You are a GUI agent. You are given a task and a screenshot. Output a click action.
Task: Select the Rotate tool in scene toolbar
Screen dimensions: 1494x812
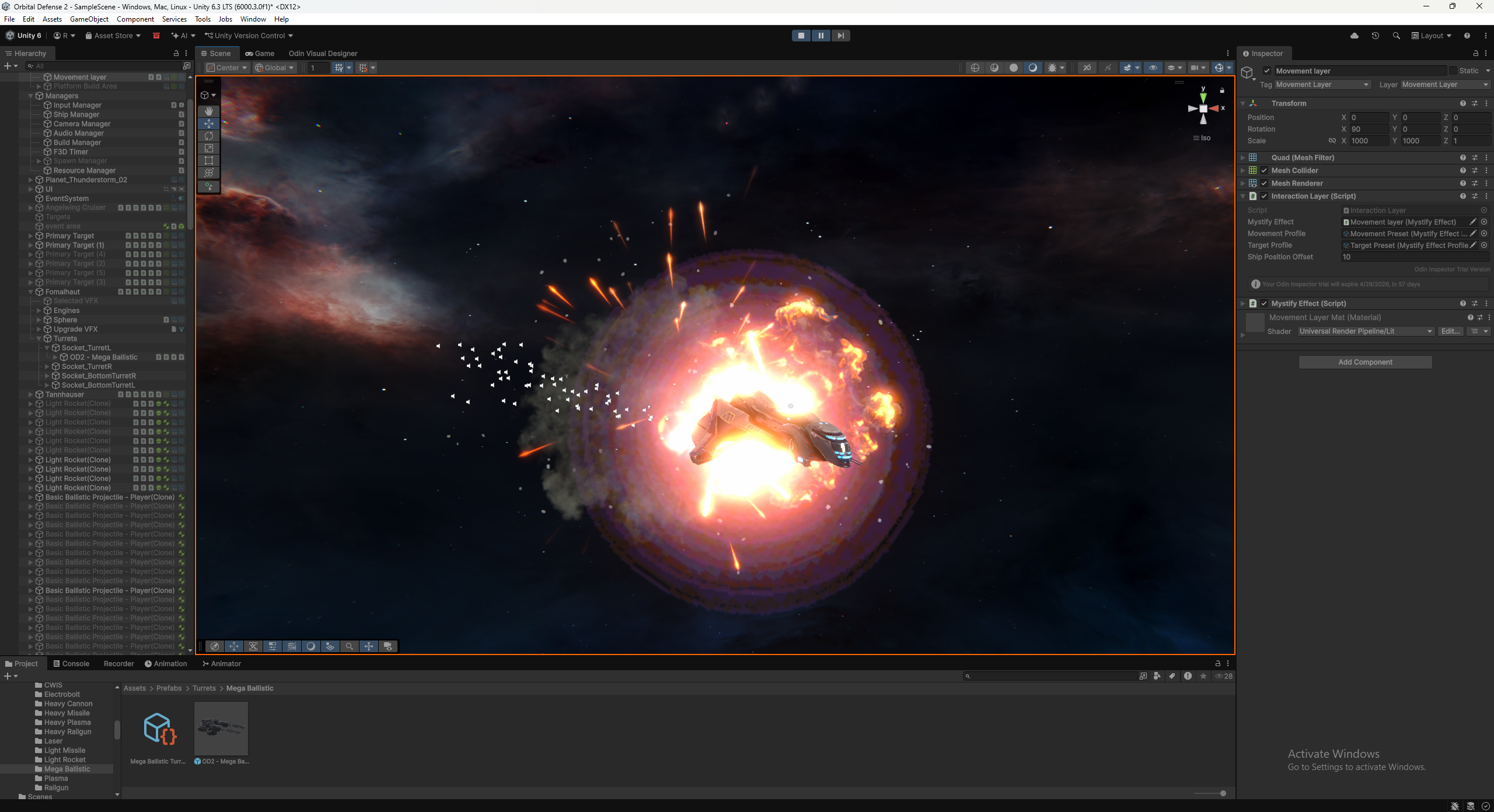(208, 136)
